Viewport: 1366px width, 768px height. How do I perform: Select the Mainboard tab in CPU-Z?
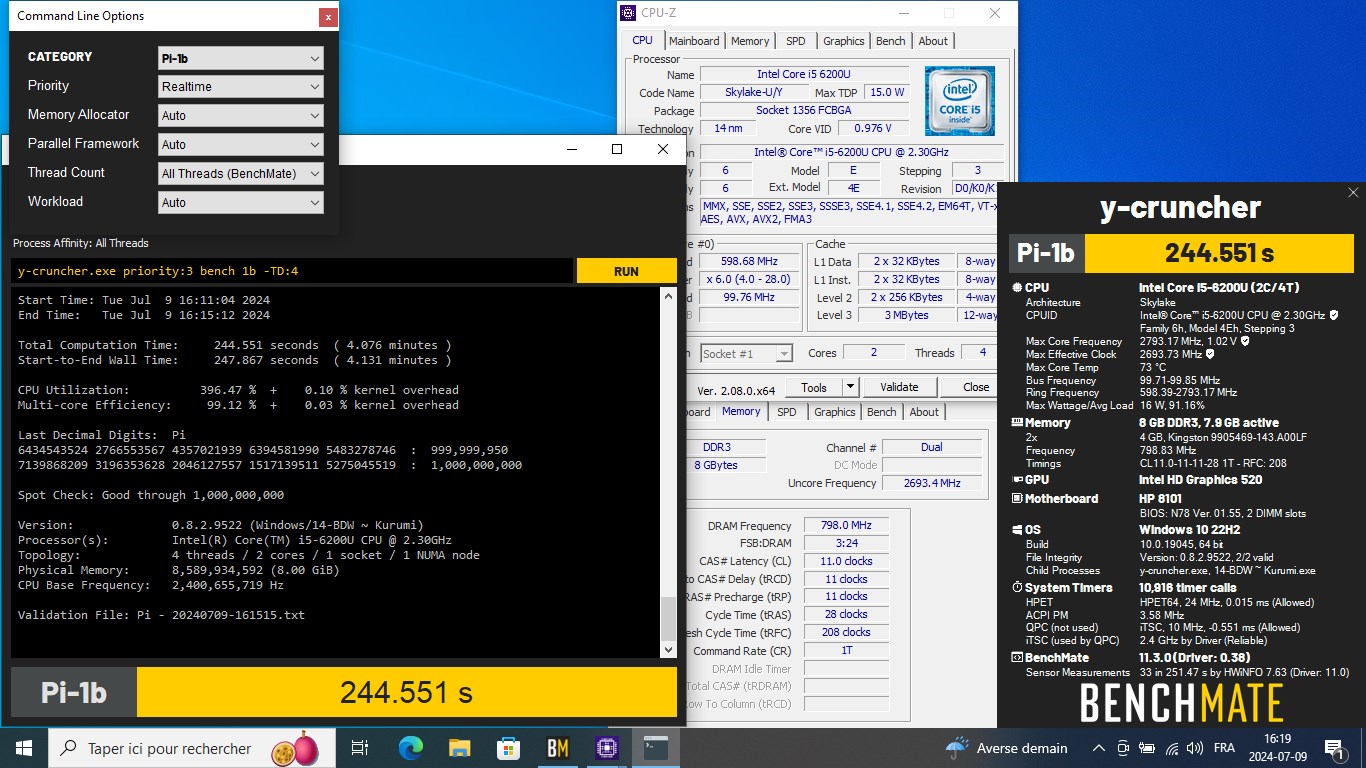pos(694,41)
